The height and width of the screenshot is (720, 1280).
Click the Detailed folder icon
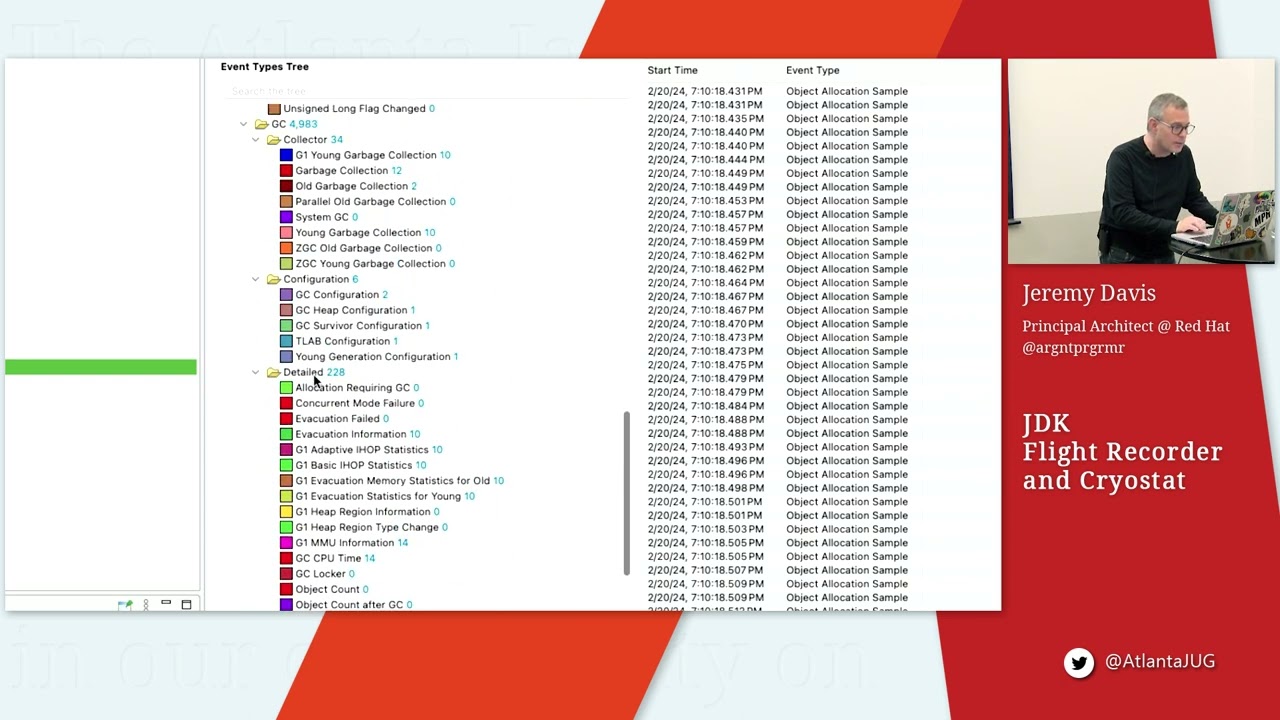point(273,372)
